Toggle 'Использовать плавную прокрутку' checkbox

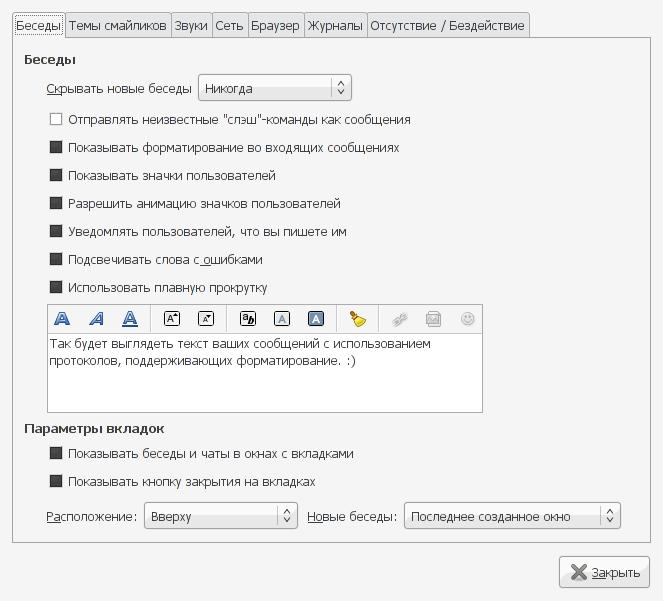(56, 287)
